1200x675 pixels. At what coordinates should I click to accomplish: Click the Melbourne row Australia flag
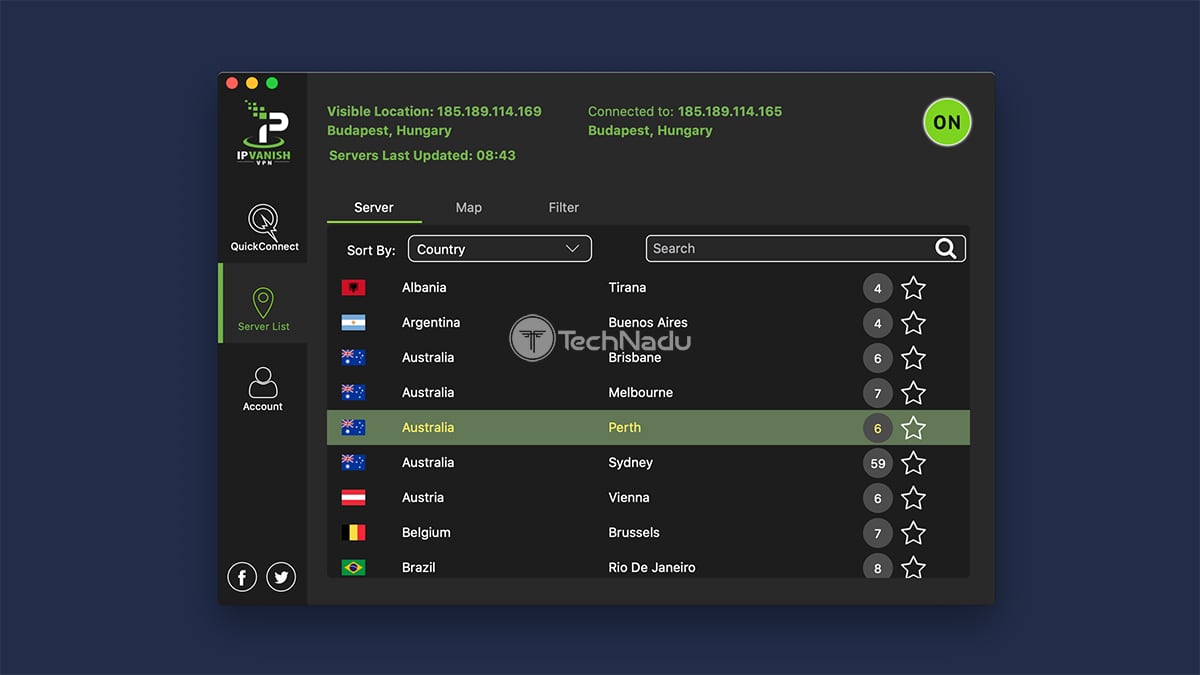pyautogui.click(x=353, y=393)
